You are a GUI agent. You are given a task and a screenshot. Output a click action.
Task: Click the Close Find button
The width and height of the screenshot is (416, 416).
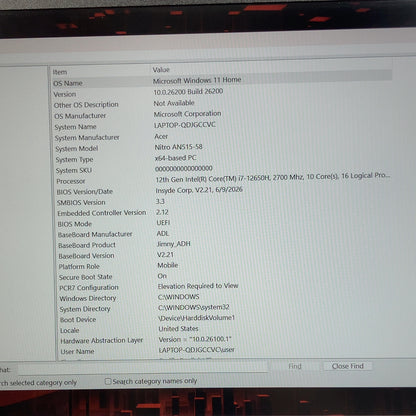[x=348, y=366]
